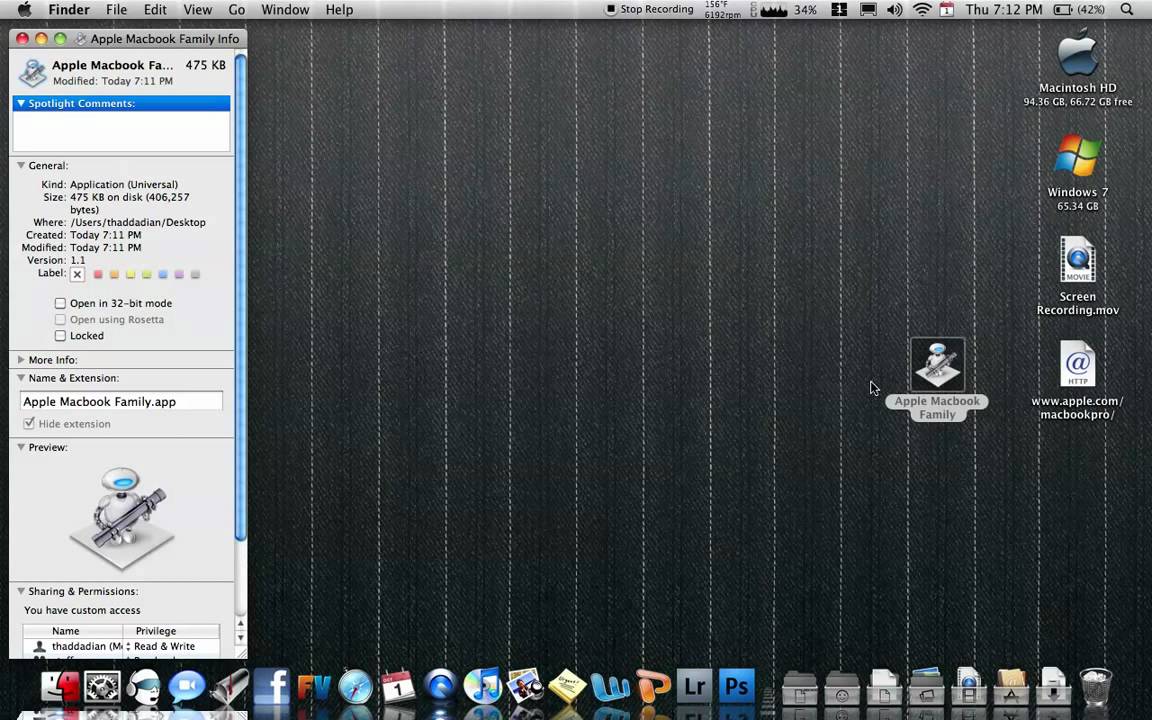
Task: Toggle the Hide extension checkbox
Action: [29, 423]
